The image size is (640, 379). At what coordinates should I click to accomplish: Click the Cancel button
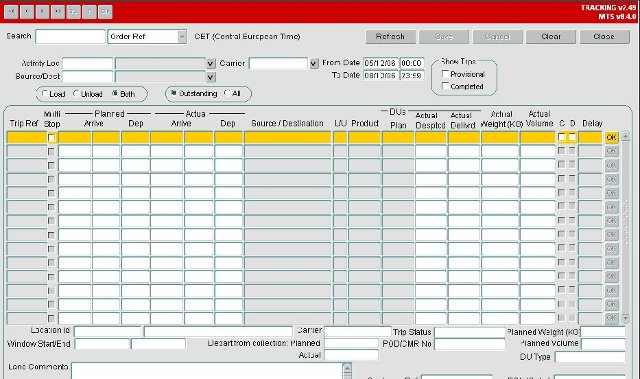pyautogui.click(x=498, y=37)
